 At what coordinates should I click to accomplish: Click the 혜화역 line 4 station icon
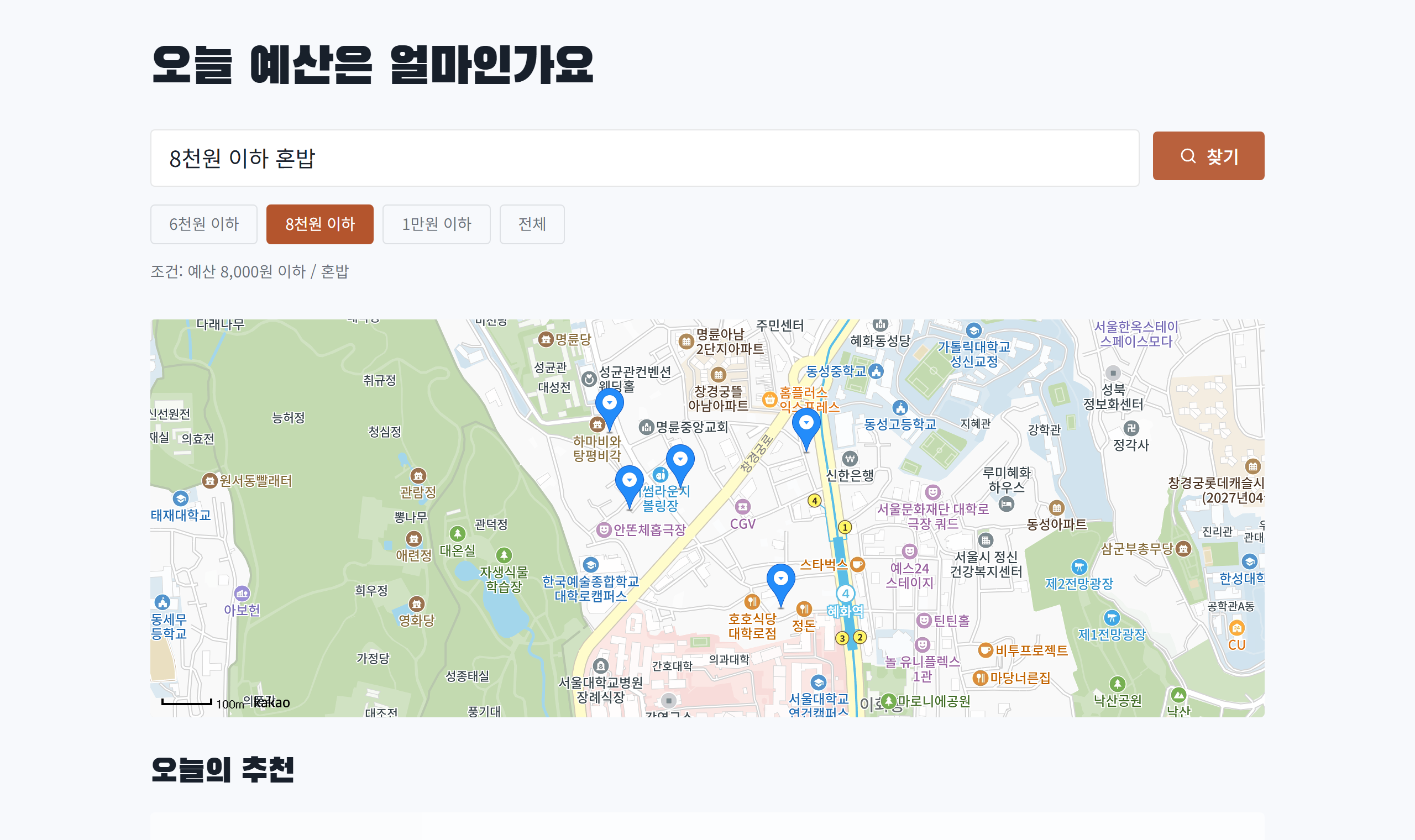[x=846, y=593]
